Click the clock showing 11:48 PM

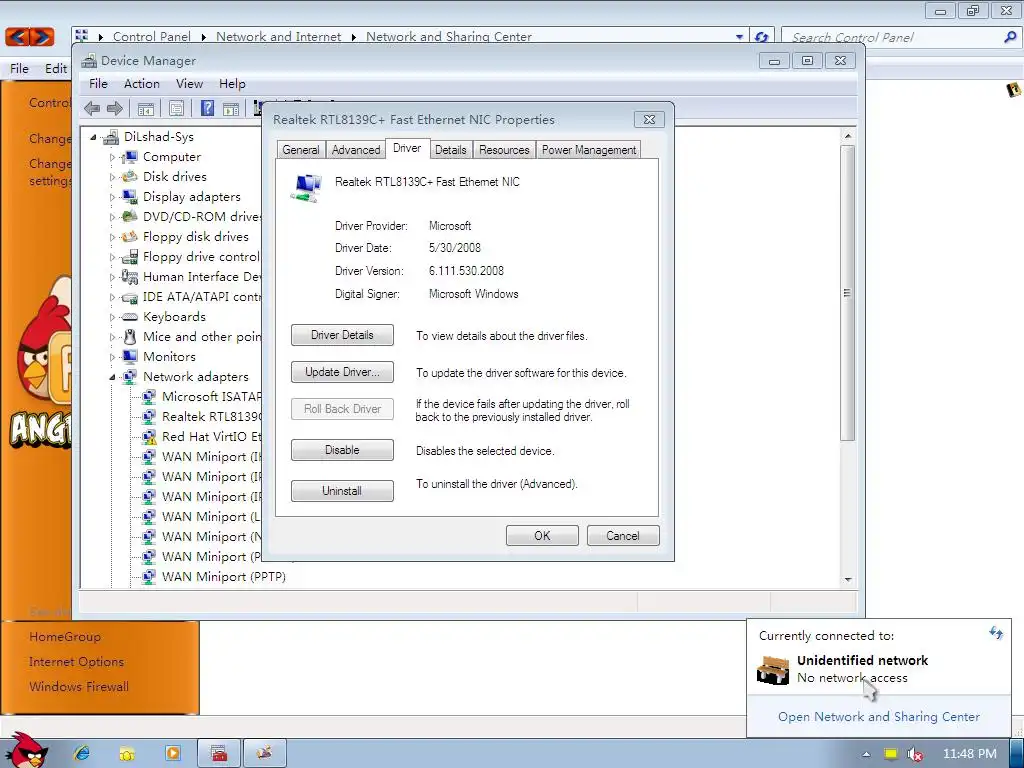coord(970,754)
